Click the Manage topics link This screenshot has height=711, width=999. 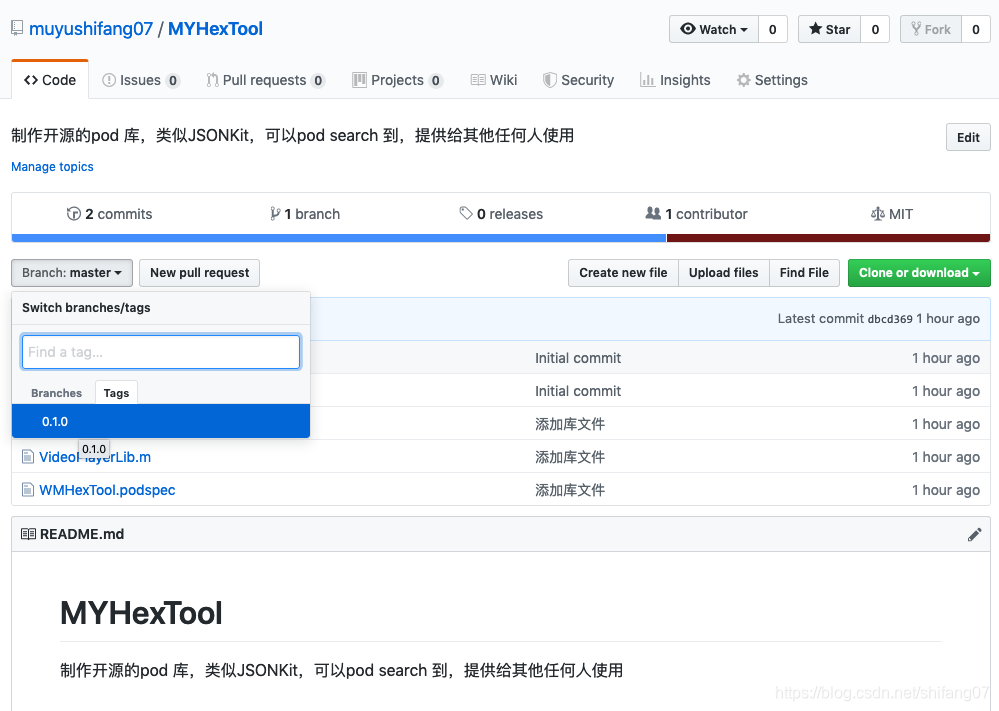point(52,167)
